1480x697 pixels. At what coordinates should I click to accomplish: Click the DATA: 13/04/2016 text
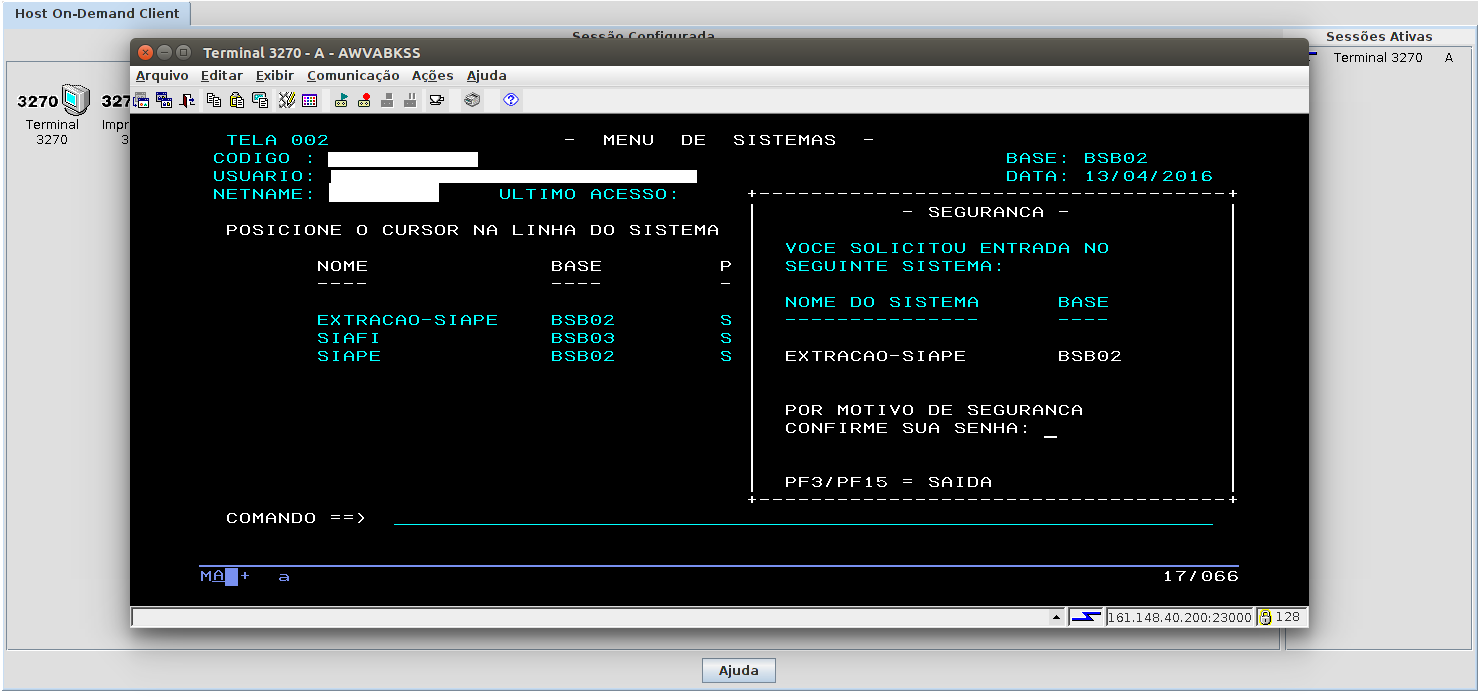[1109, 176]
